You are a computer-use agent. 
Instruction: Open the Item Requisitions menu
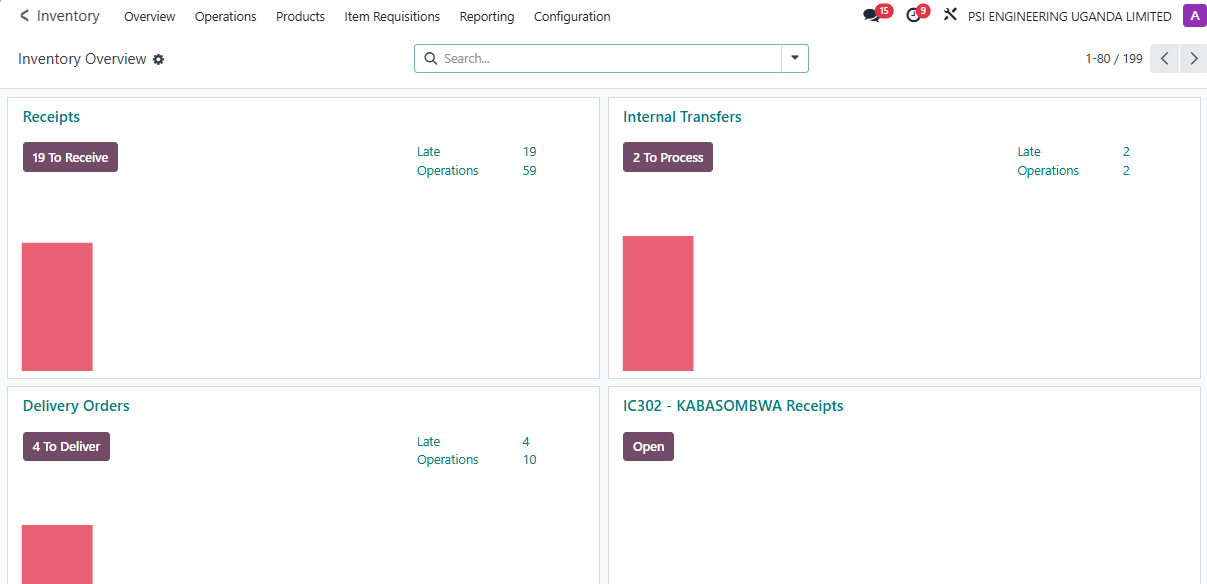392,17
